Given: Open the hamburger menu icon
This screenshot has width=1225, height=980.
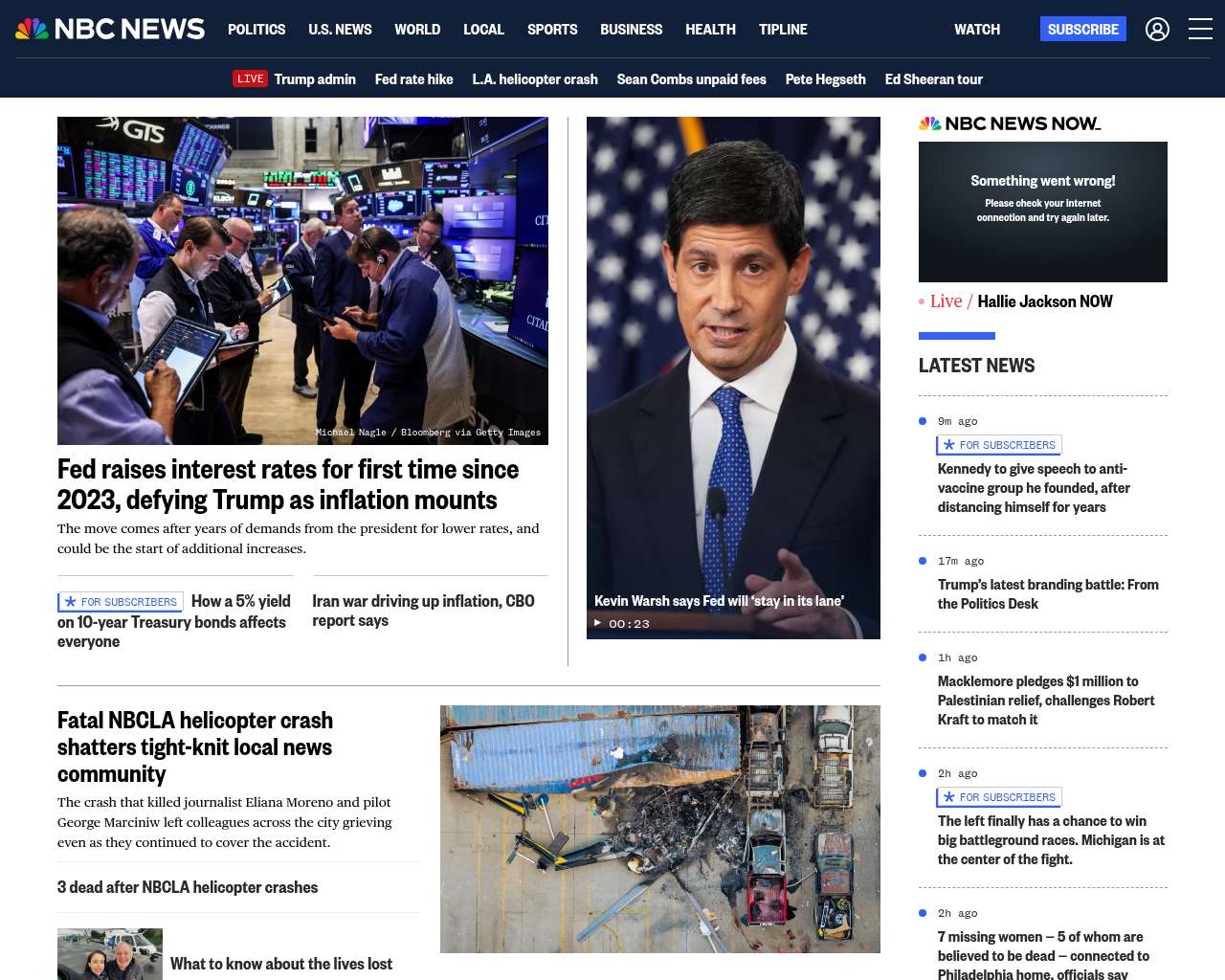Looking at the screenshot, I should [1200, 30].
